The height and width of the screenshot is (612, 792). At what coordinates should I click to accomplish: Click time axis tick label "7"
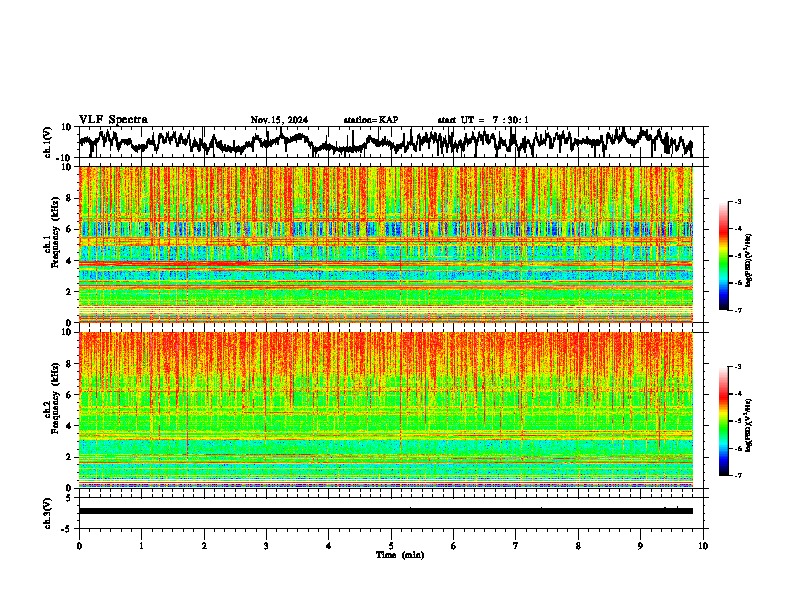coord(516,546)
